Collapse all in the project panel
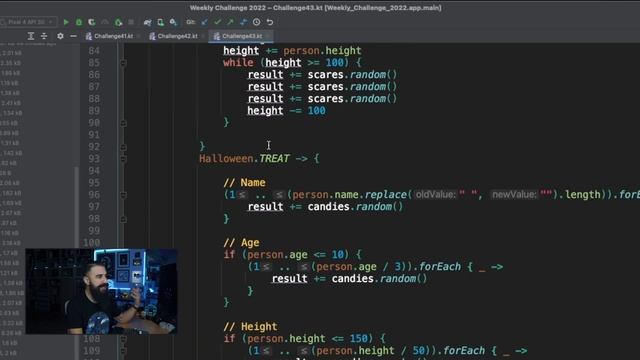This screenshot has height=360, width=640. pos(44,36)
